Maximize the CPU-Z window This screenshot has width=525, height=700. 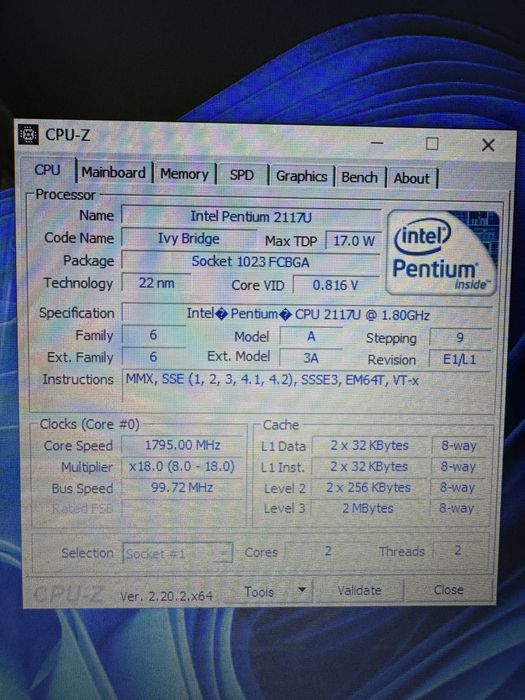(x=432, y=144)
